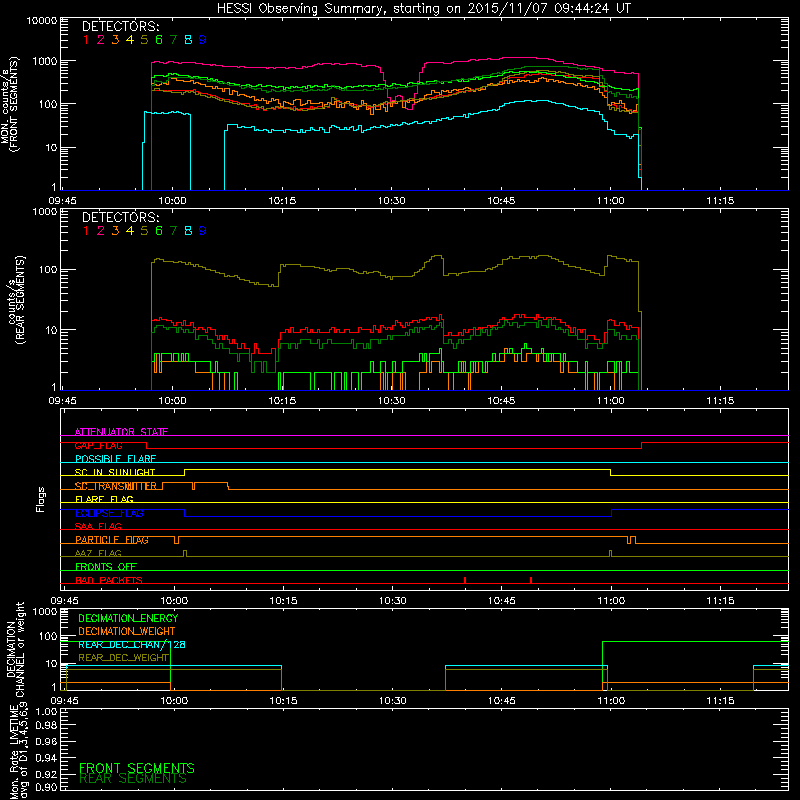Screen dimensions: 800x800
Task: Click 10:30 time label under front segments plot
Action: click(x=392, y=201)
